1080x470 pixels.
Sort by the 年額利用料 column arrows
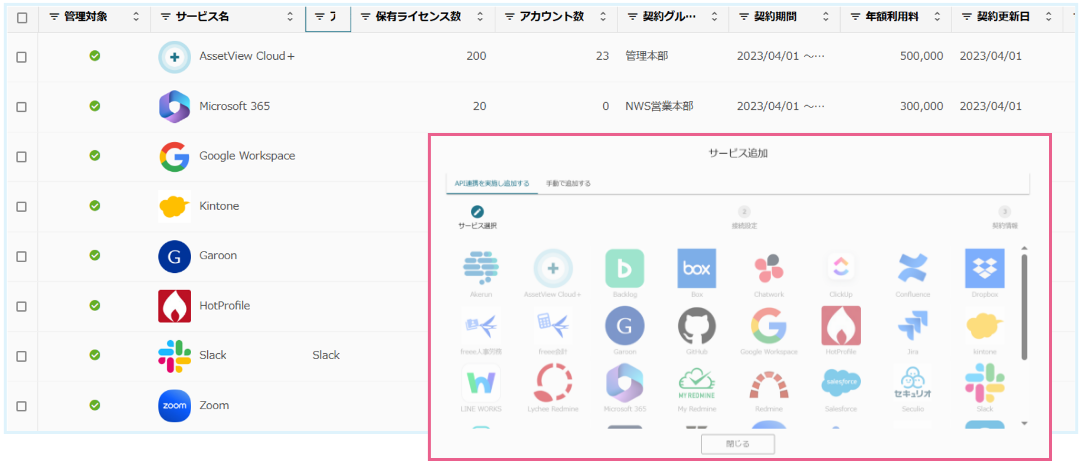point(937,17)
